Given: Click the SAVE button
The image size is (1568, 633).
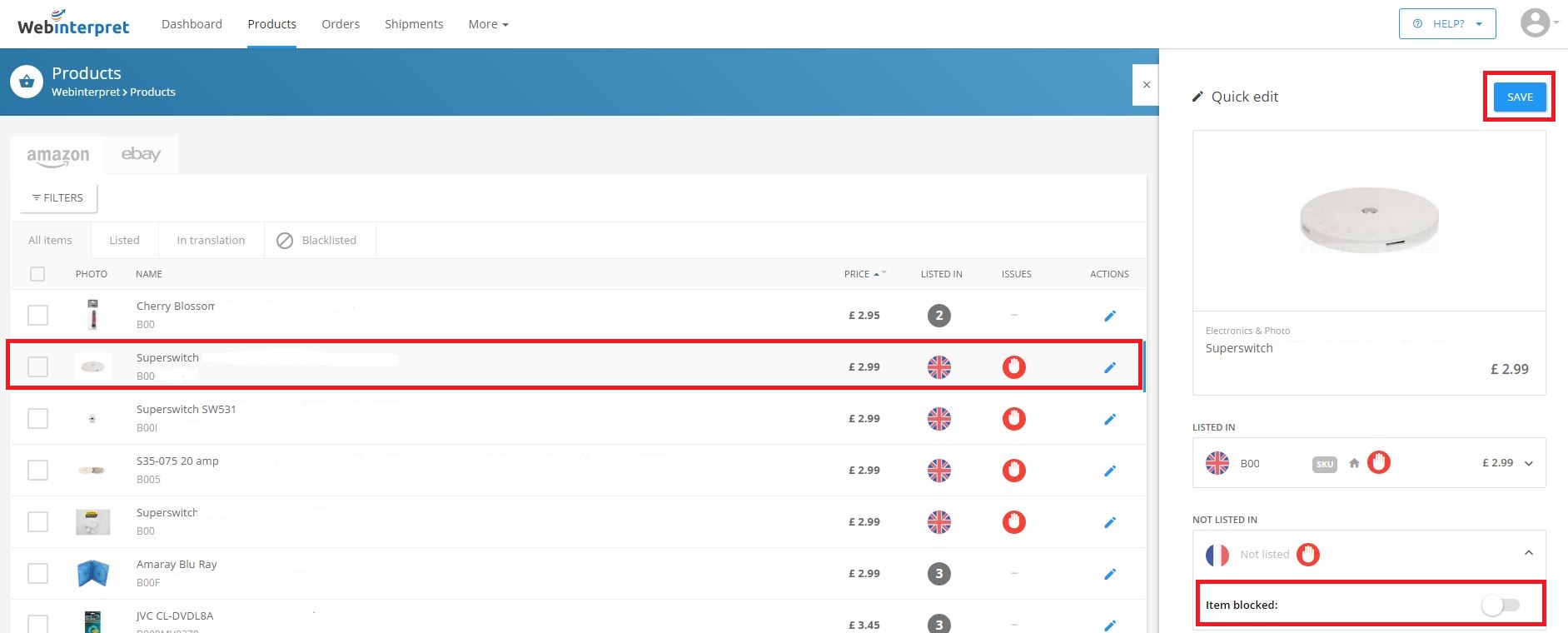Looking at the screenshot, I should [1519, 97].
